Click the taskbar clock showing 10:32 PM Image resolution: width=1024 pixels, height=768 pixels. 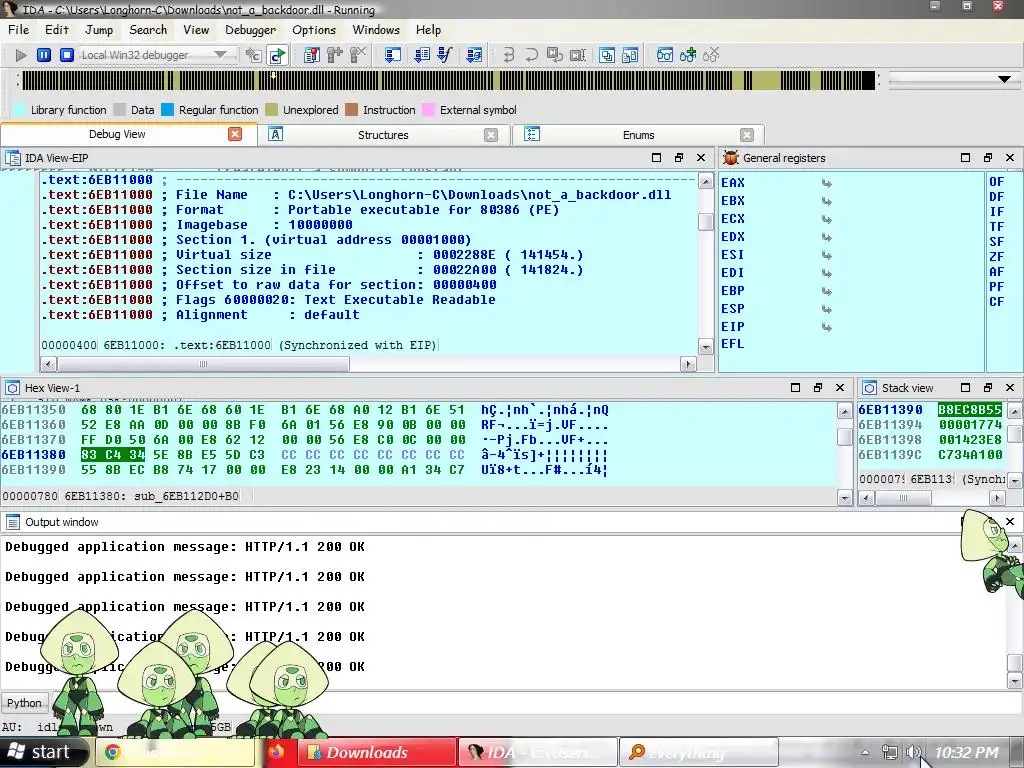click(x=967, y=752)
